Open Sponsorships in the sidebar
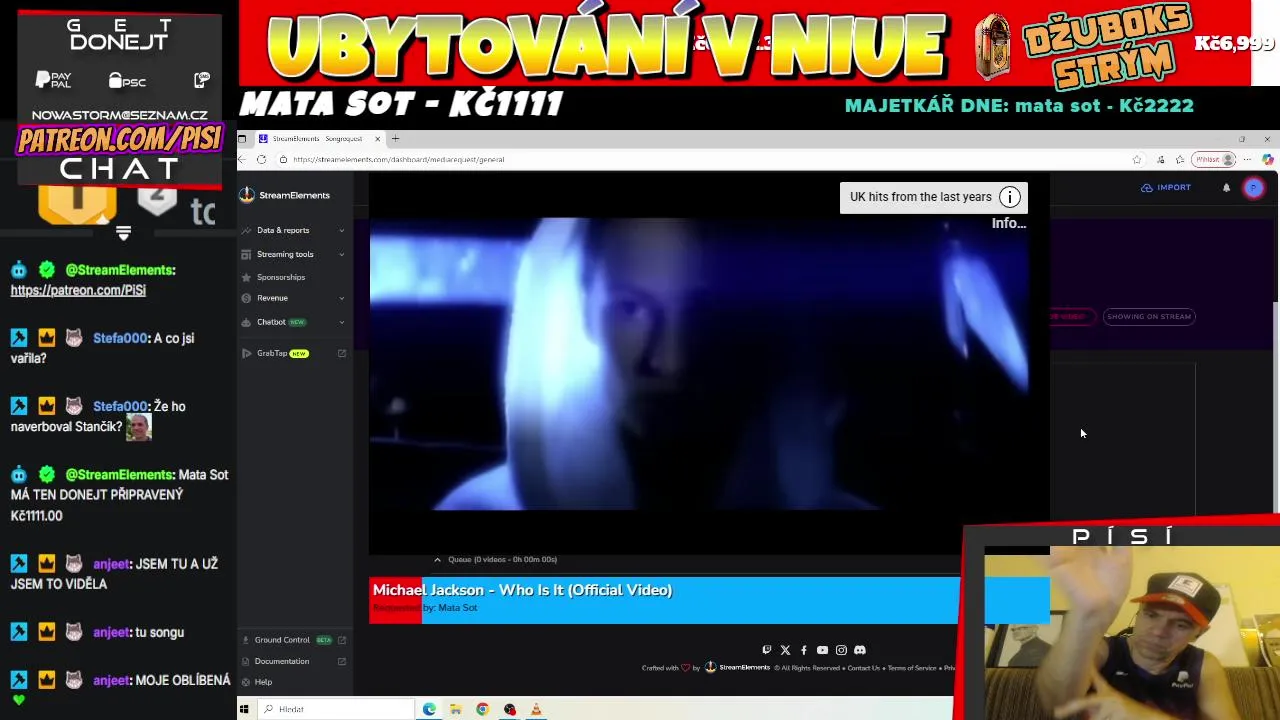1280x720 pixels. pyautogui.click(x=281, y=277)
